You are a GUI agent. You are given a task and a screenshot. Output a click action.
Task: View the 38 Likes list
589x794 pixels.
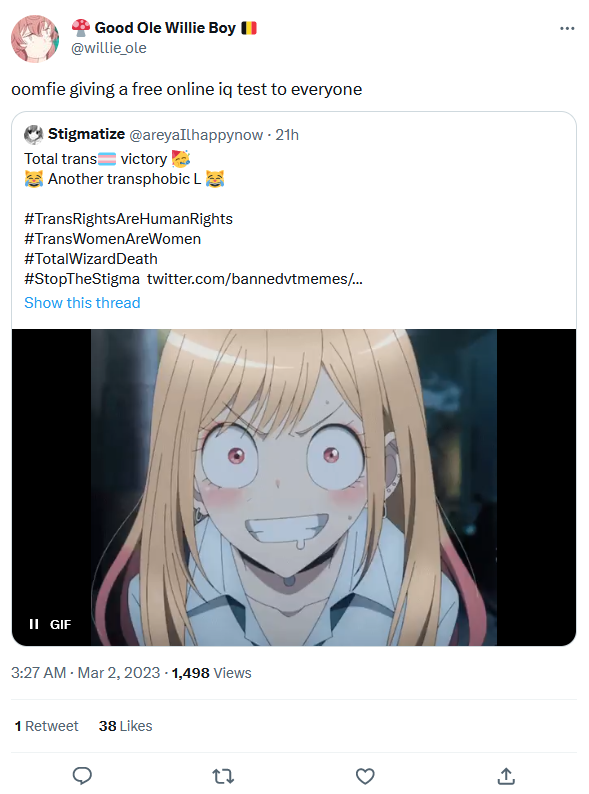point(126,726)
